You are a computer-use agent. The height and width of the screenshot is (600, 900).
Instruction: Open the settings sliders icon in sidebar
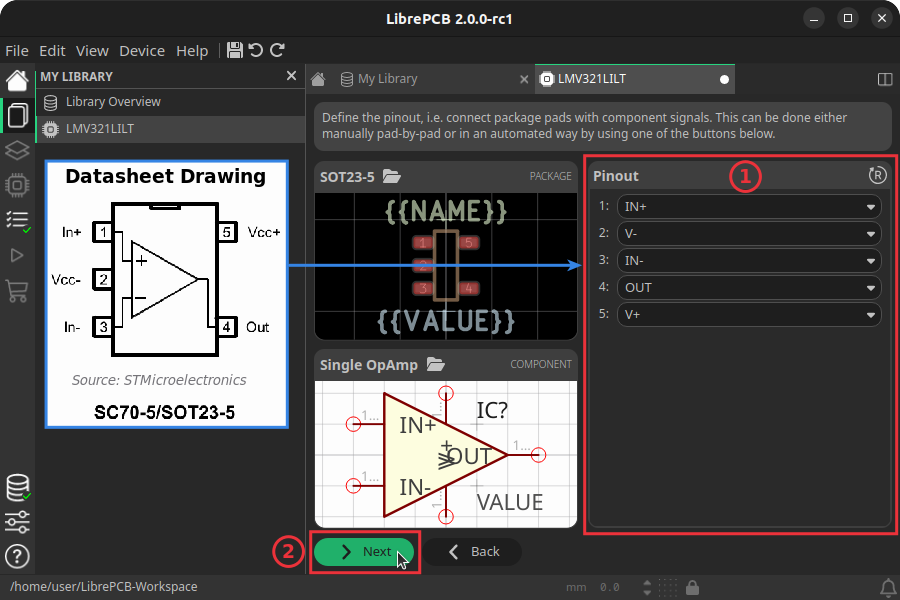click(16, 522)
